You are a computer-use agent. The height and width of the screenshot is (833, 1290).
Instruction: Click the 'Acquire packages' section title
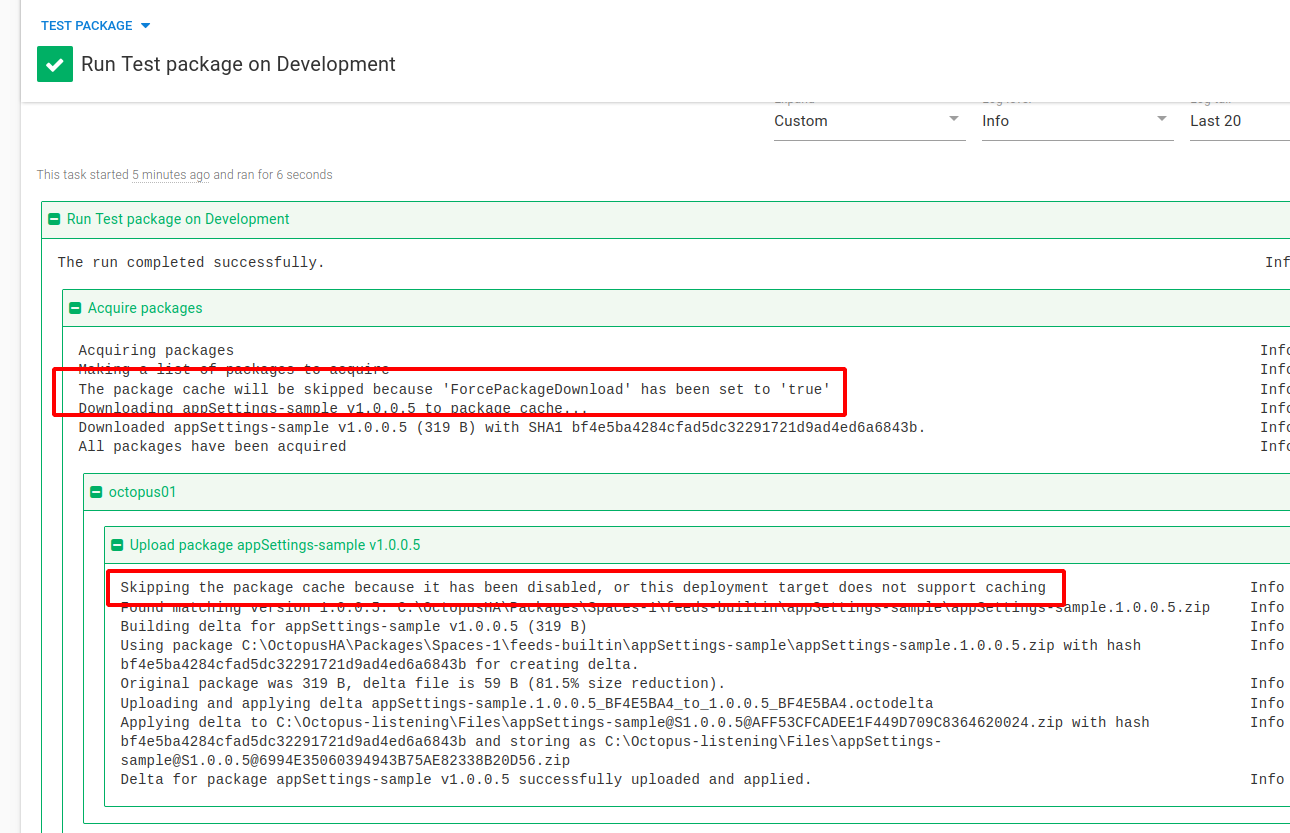(145, 308)
